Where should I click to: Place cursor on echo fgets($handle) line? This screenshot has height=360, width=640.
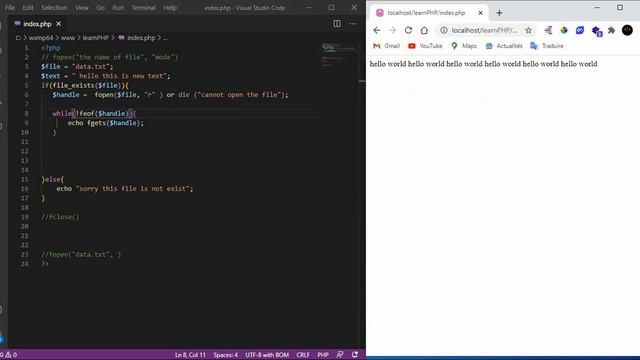[106, 123]
